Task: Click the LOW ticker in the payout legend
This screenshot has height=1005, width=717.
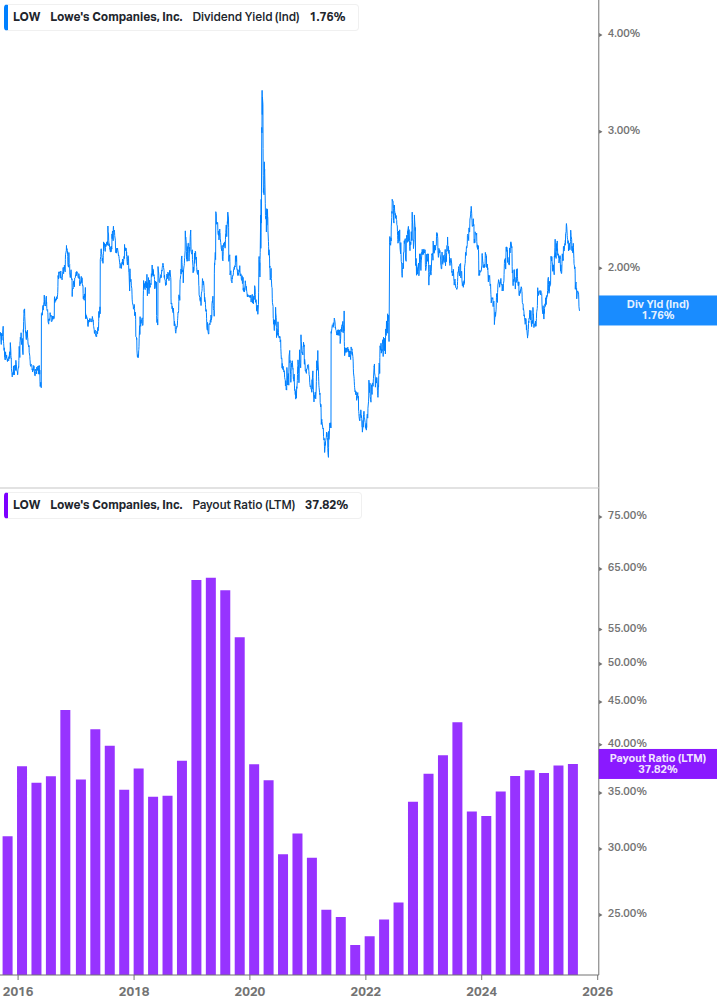Action: click(x=27, y=505)
